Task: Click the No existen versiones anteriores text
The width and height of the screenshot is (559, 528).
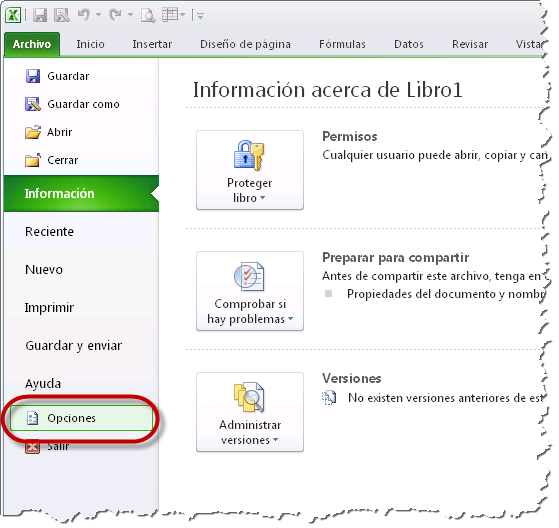Action: 446,398
